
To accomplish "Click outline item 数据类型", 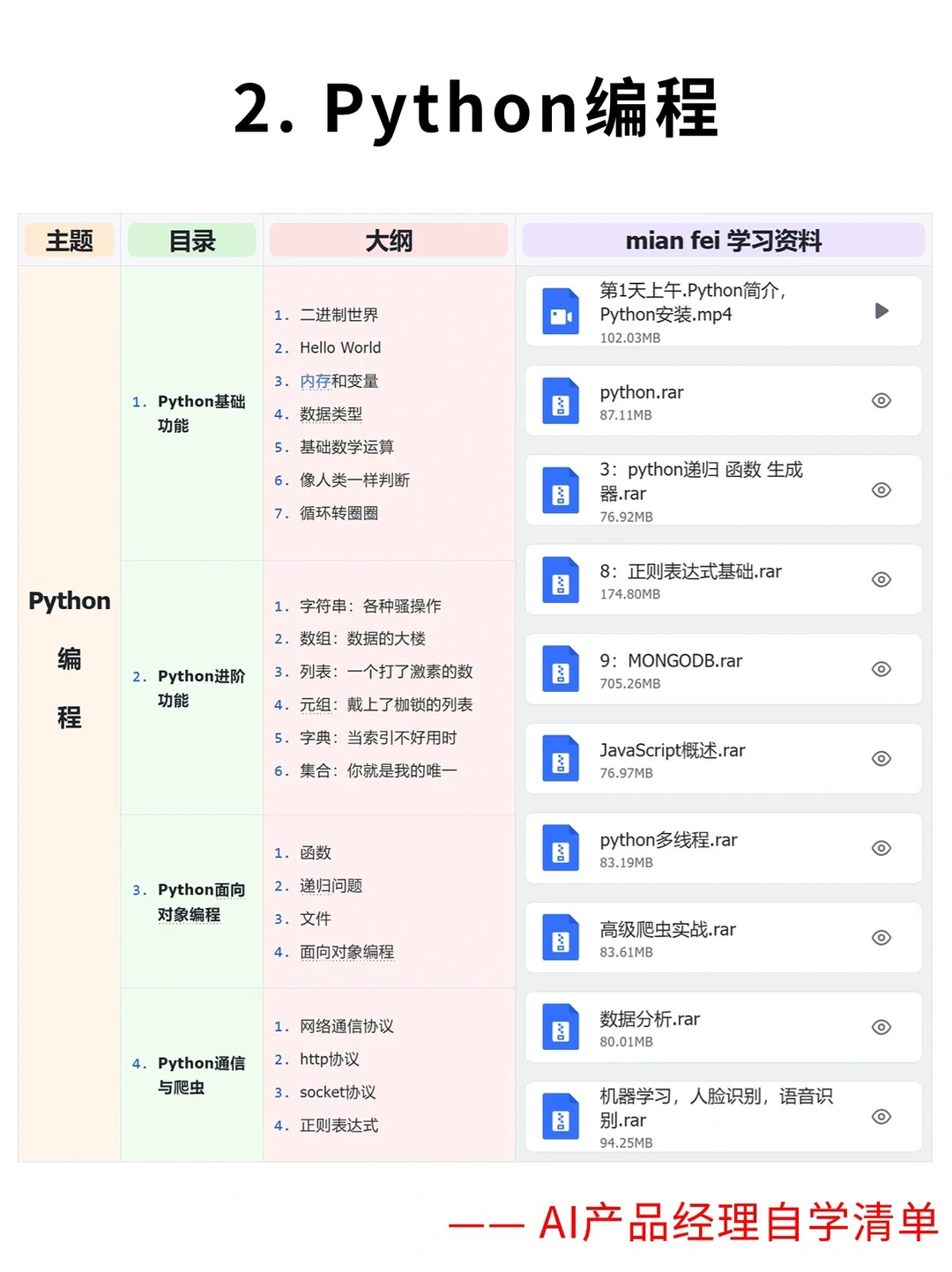I will [331, 414].
